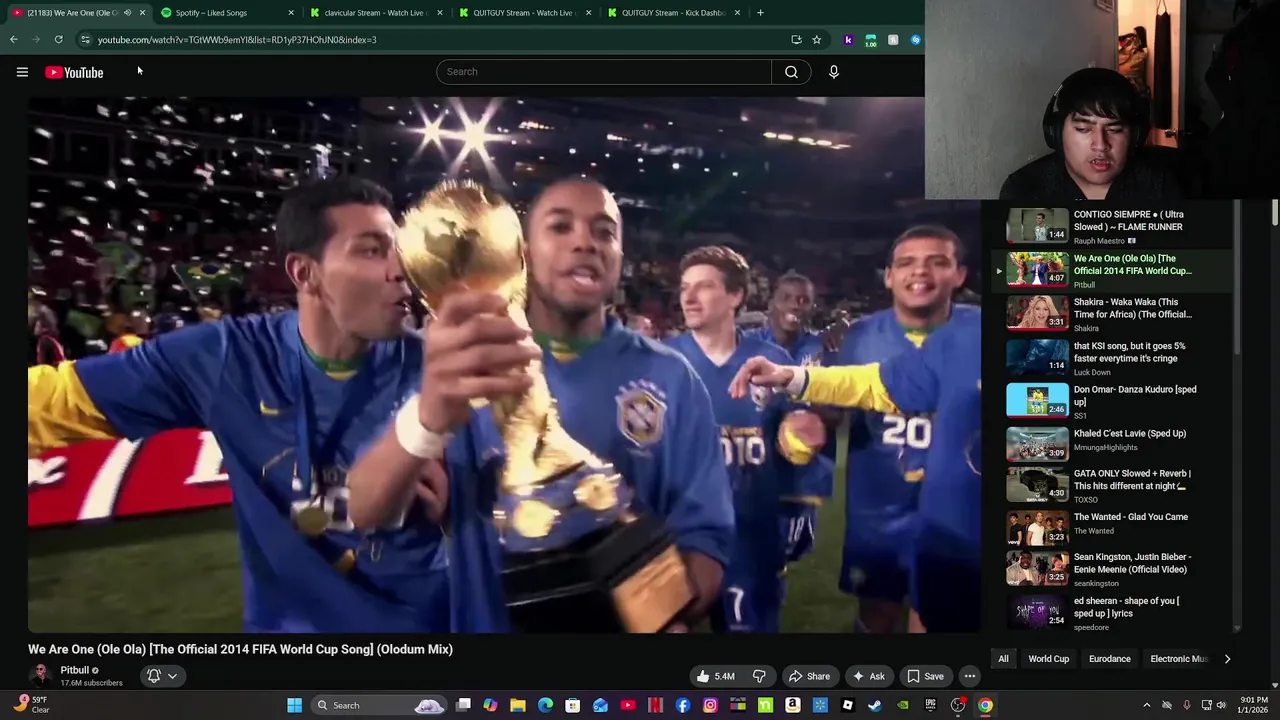Open weather widget showing 59°F Clear

(x=30, y=705)
